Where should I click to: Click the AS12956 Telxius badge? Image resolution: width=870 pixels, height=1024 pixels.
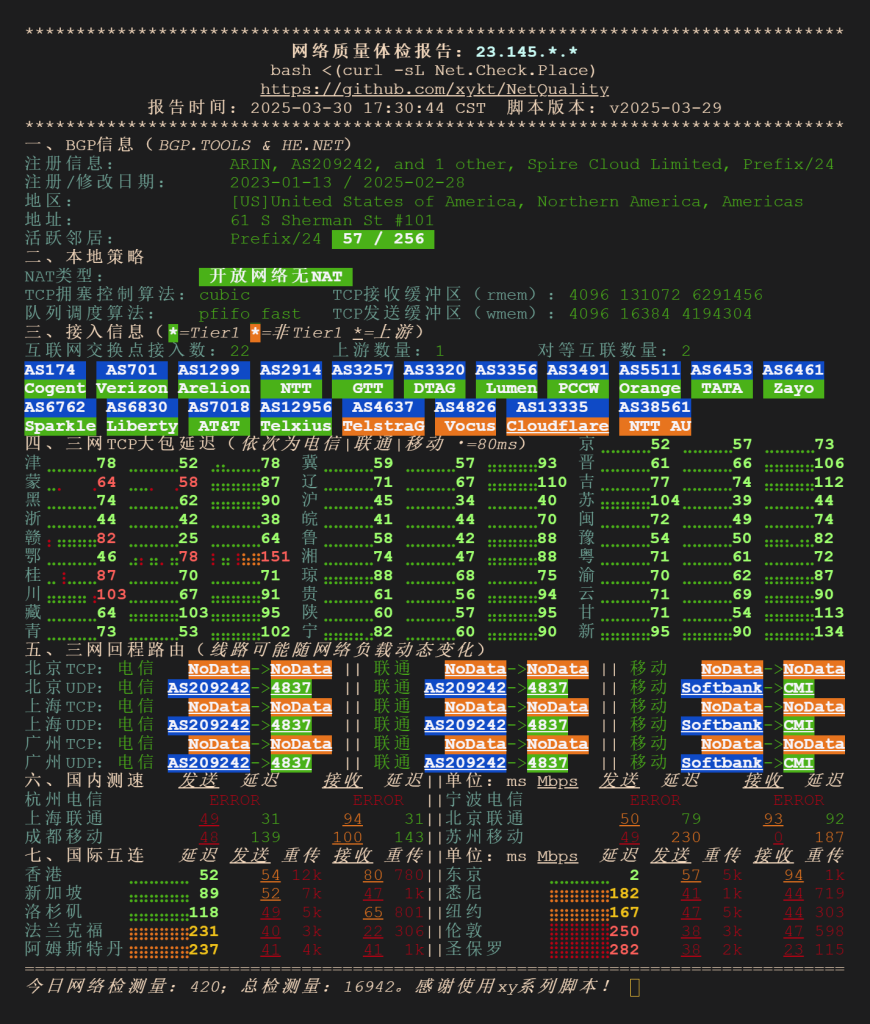296,417
